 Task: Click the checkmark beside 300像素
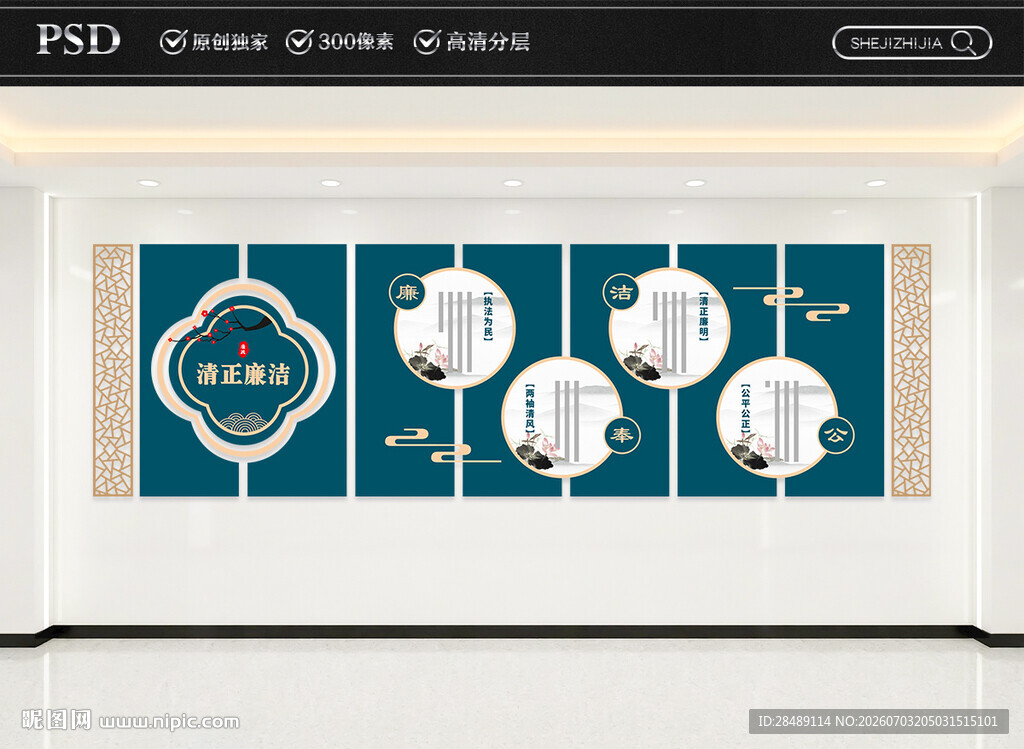300,41
